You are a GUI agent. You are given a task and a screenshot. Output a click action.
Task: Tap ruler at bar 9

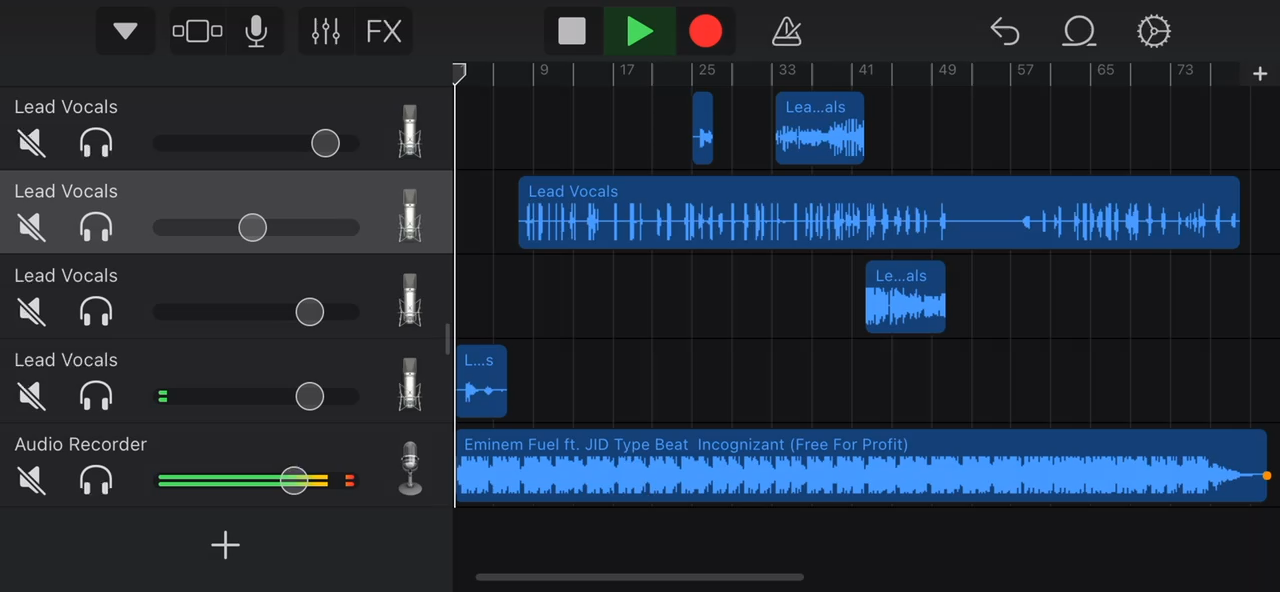click(544, 70)
